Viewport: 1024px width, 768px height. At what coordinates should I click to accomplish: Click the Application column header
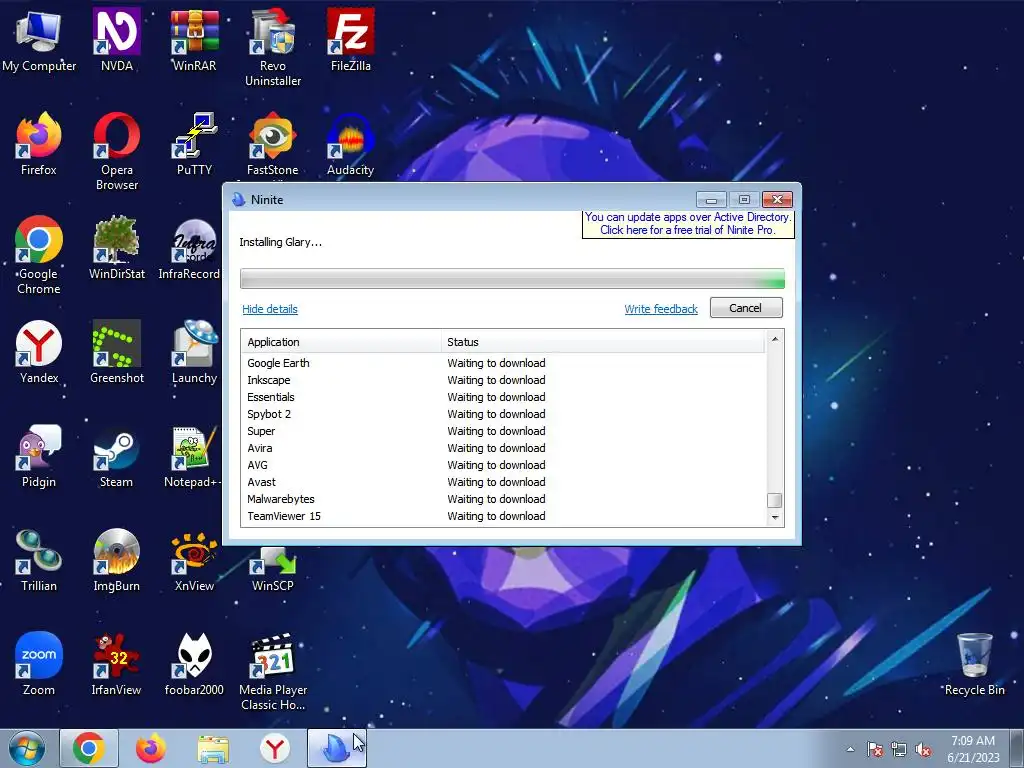pos(342,342)
